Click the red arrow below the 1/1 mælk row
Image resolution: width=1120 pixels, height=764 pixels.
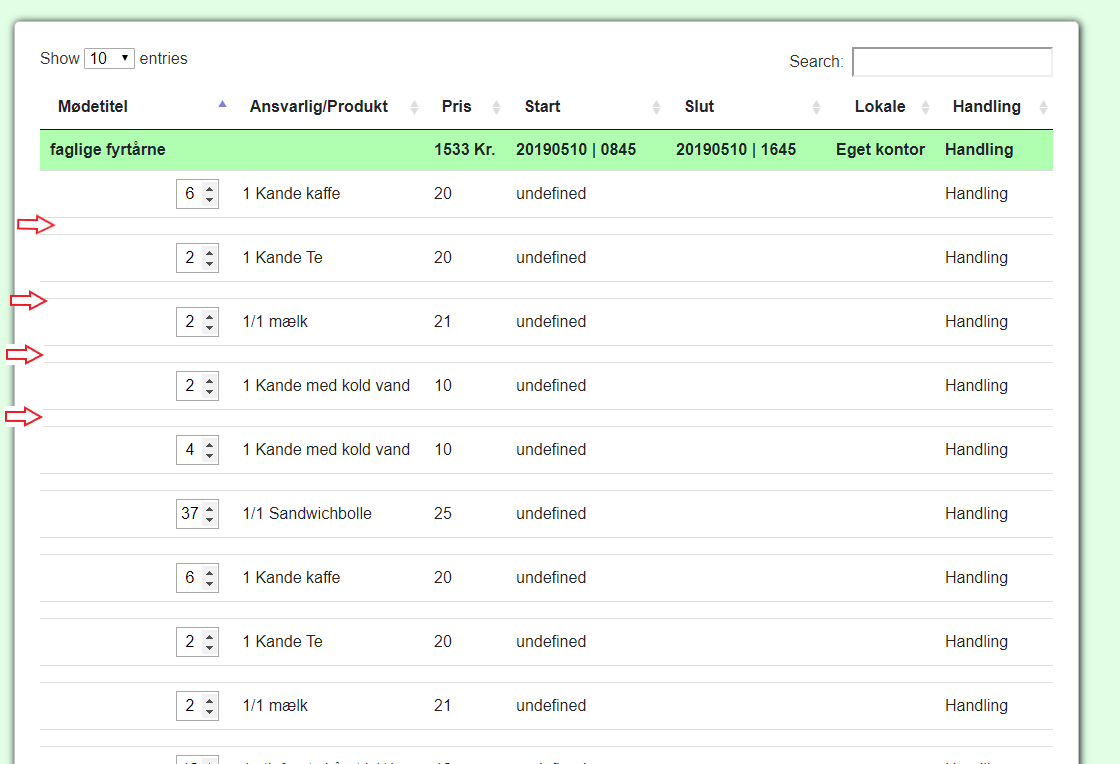27,354
